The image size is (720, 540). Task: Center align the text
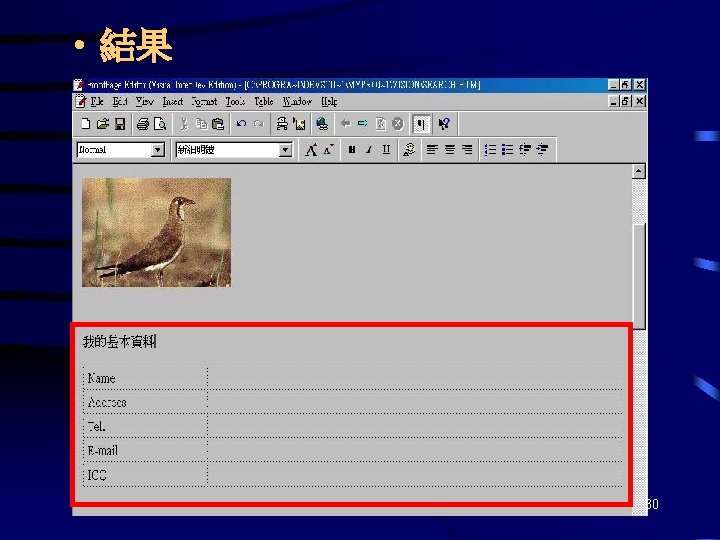coord(450,150)
